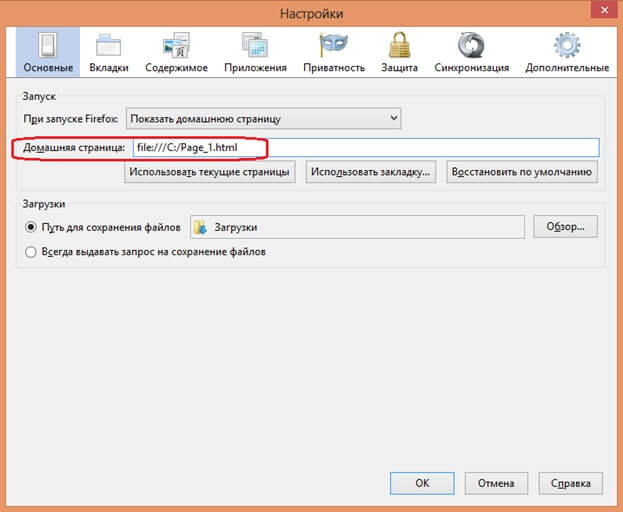
Task: Open the Приватность mask icon
Action: [334, 45]
